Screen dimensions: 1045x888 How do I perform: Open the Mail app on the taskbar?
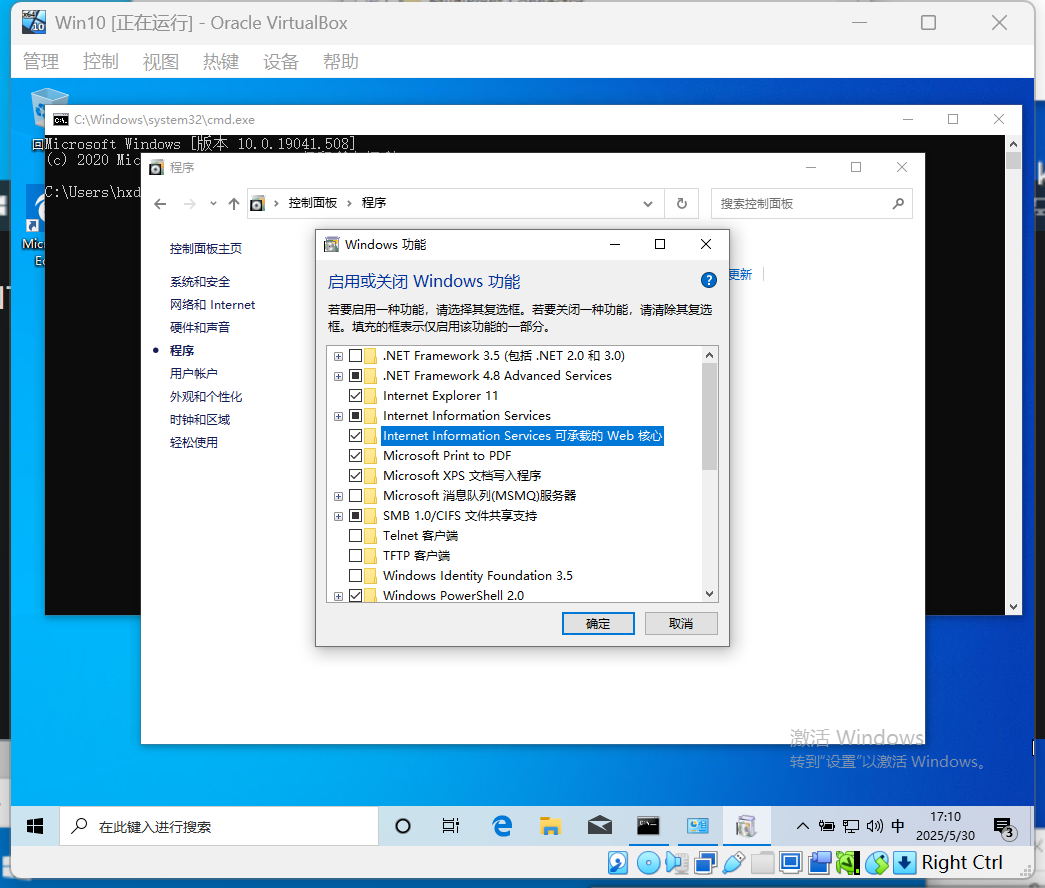[x=600, y=826]
